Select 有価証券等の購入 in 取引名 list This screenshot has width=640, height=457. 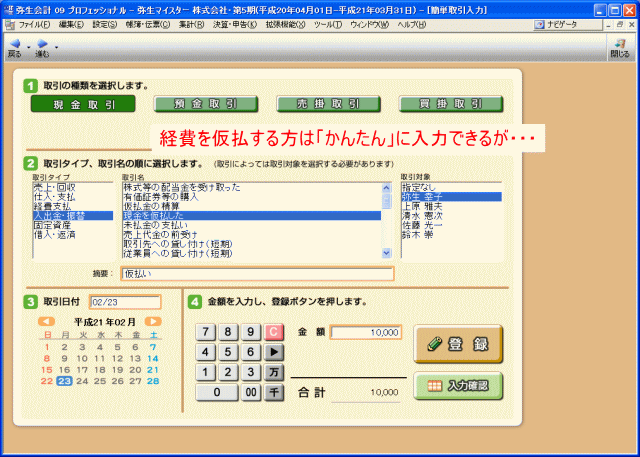click(252, 197)
